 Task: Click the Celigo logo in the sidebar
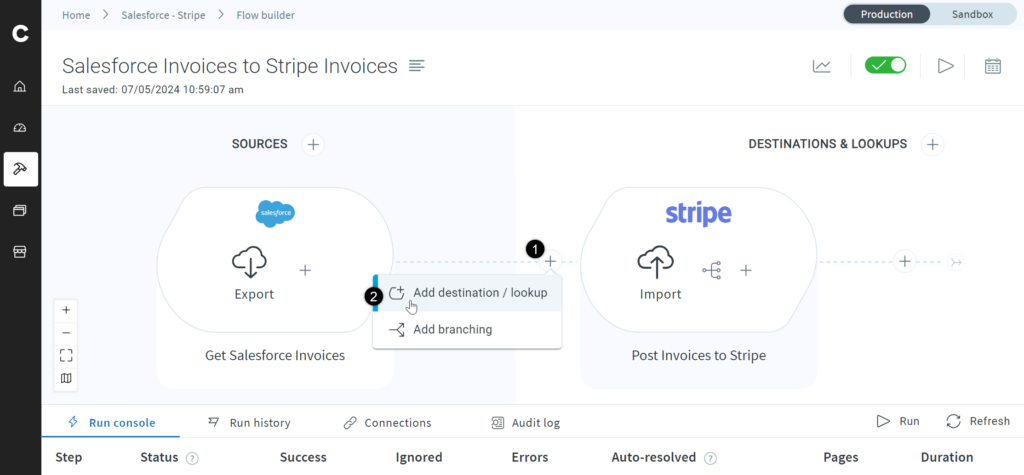tap(20, 34)
